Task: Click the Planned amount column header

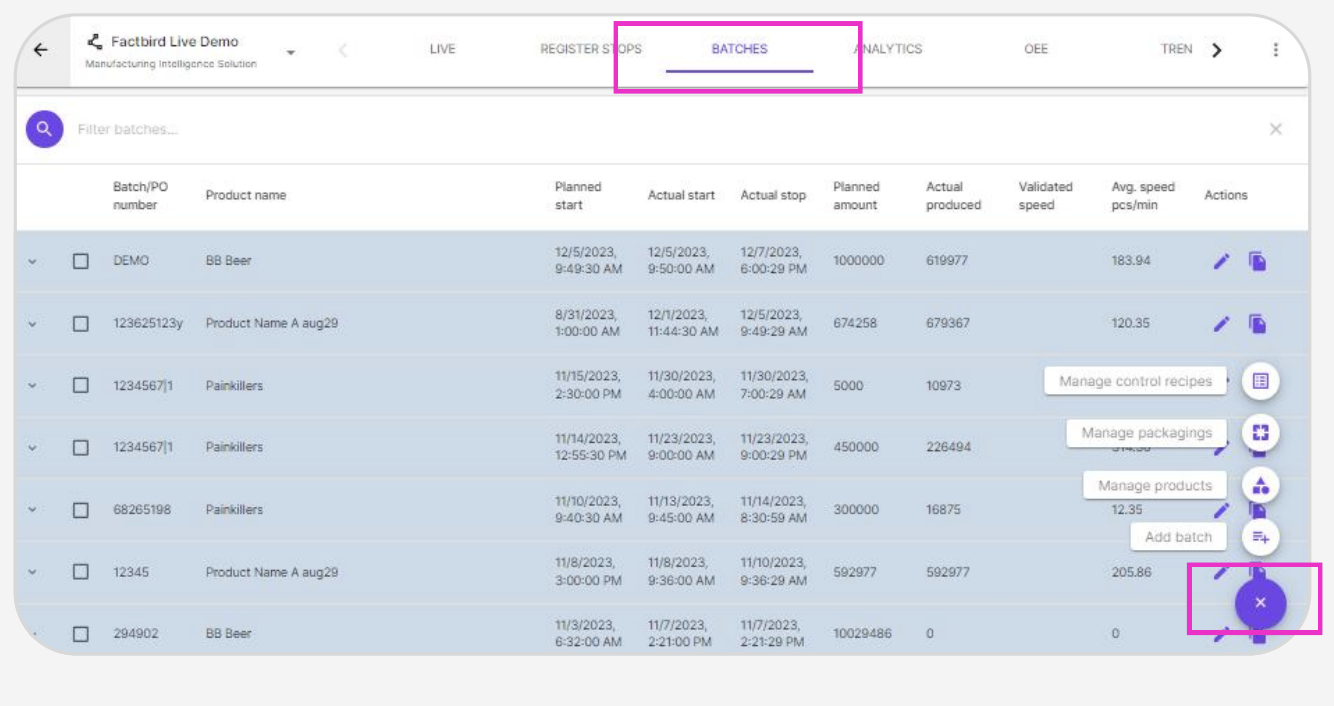Action: (x=856, y=196)
